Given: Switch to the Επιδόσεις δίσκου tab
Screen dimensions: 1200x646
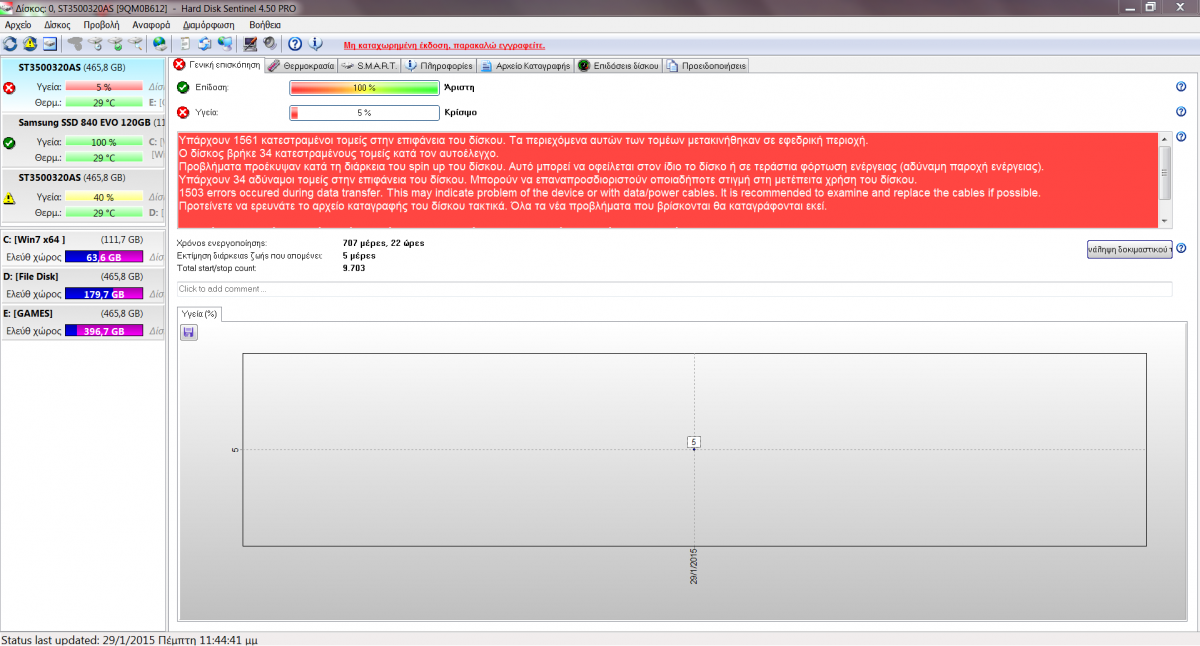Looking at the screenshot, I should [x=618, y=66].
